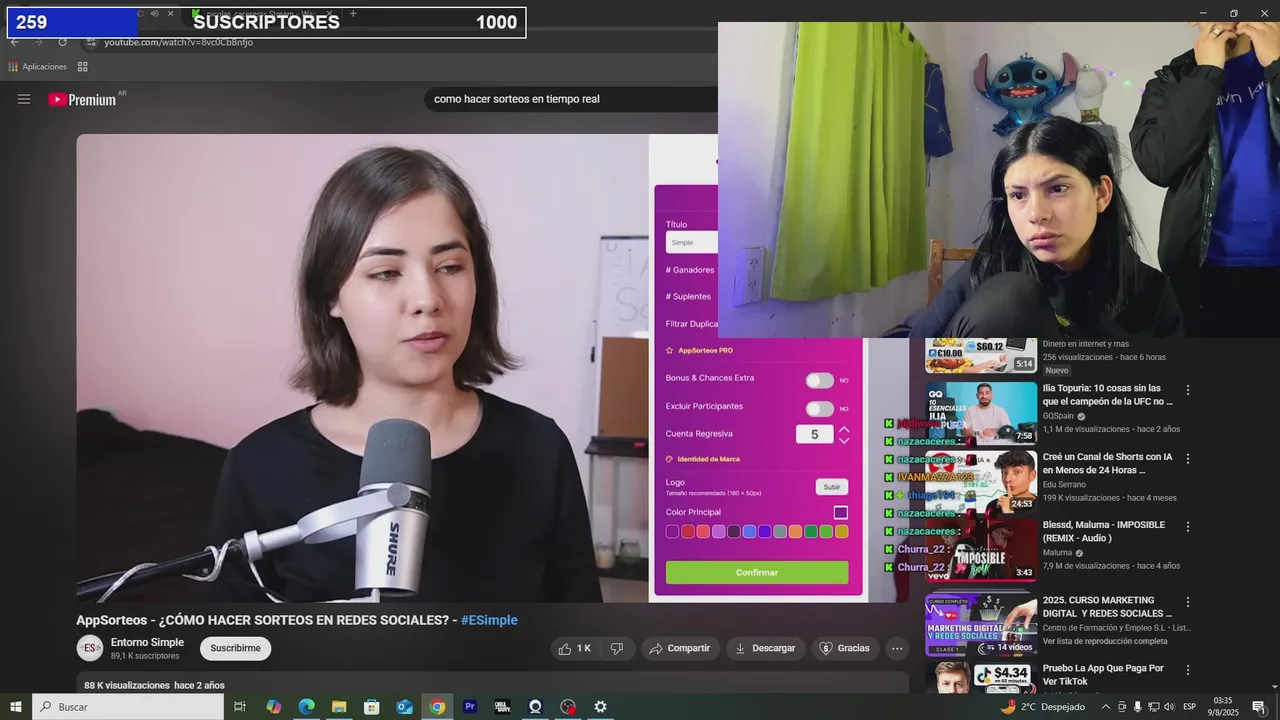Open Entorno Simple channel avatar

tap(90, 648)
